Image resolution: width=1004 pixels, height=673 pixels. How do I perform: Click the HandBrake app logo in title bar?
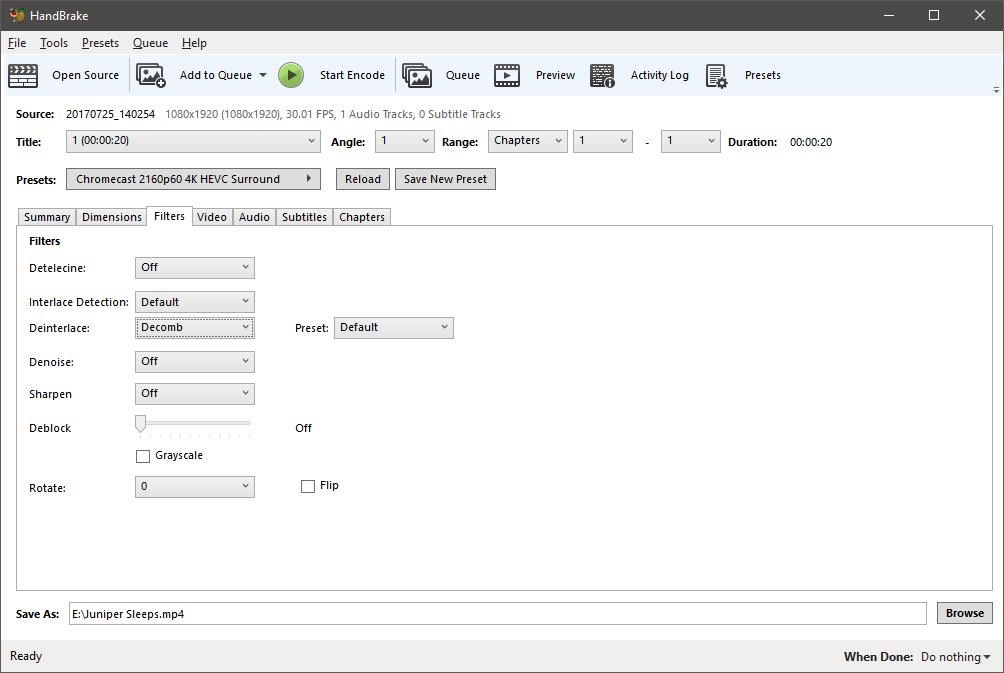tap(17, 15)
